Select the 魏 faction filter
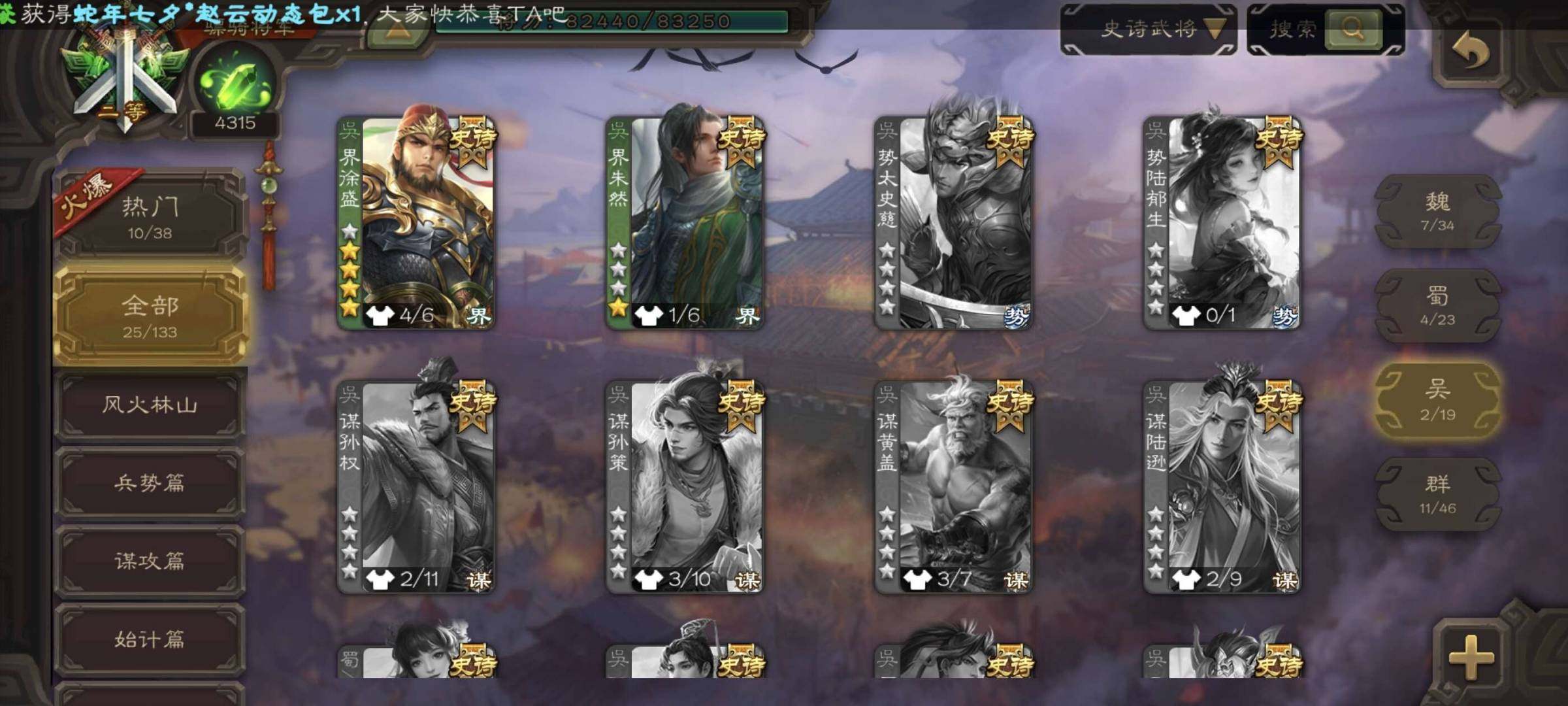The image size is (1568, 706). click(1437, 210)
